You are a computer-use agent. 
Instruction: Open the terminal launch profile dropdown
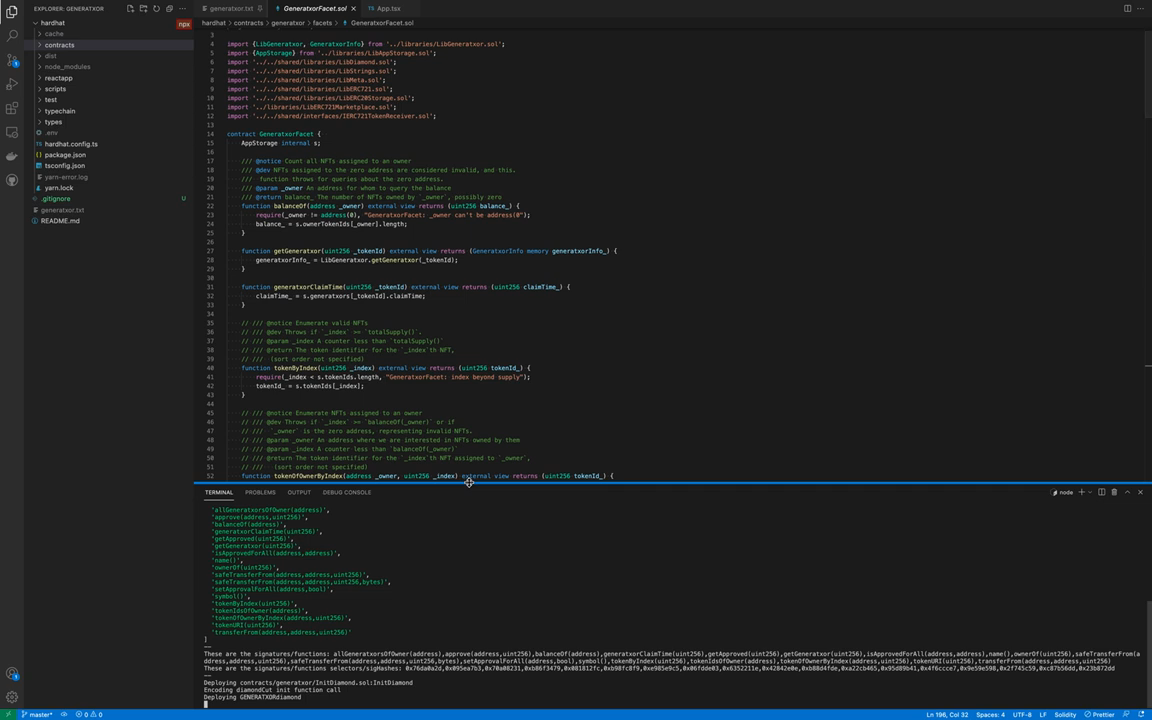pos(1090,492)
